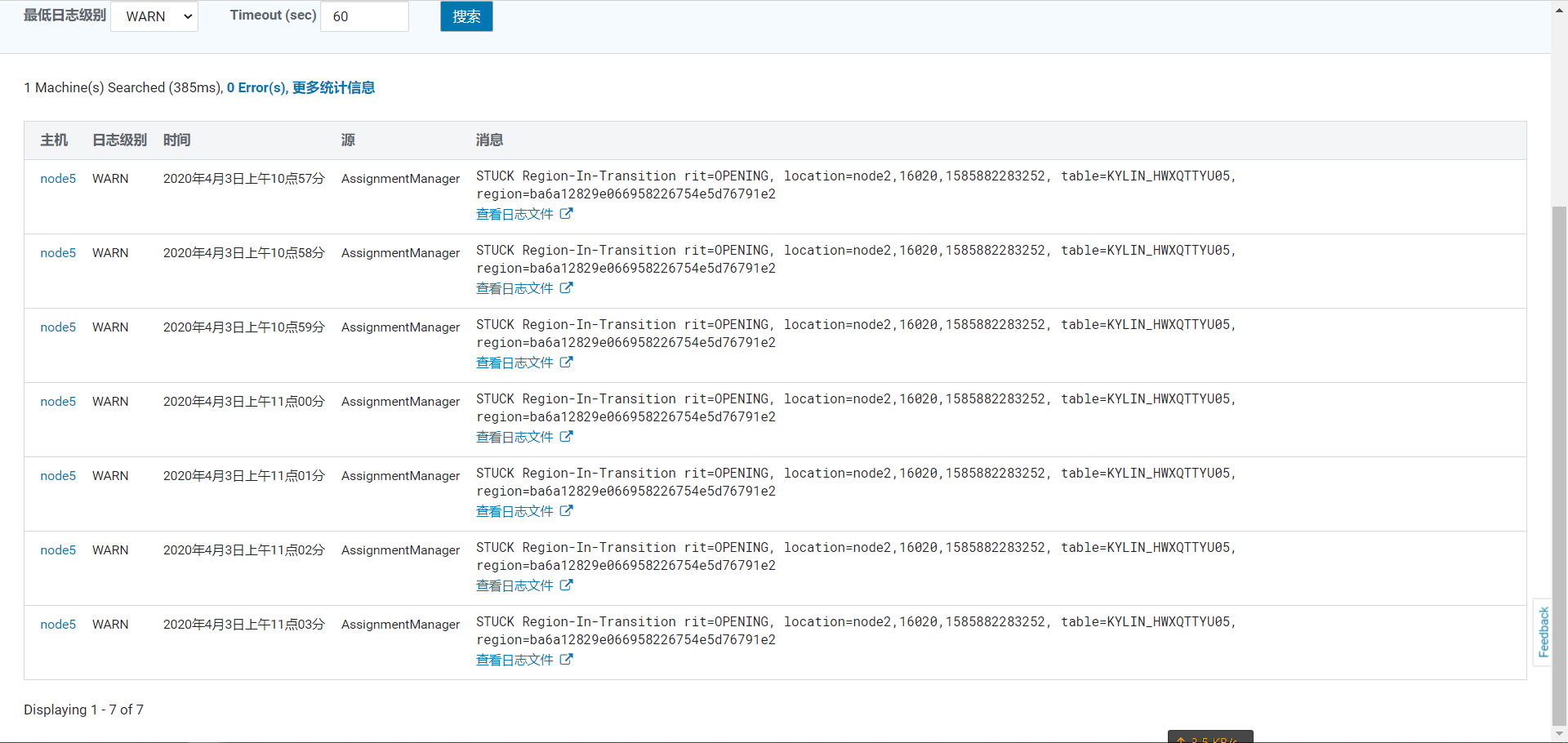This screenshot has width=1568, height=743.
Task: Select WARN level in the 10点59分 row
Action: [110, 327]
